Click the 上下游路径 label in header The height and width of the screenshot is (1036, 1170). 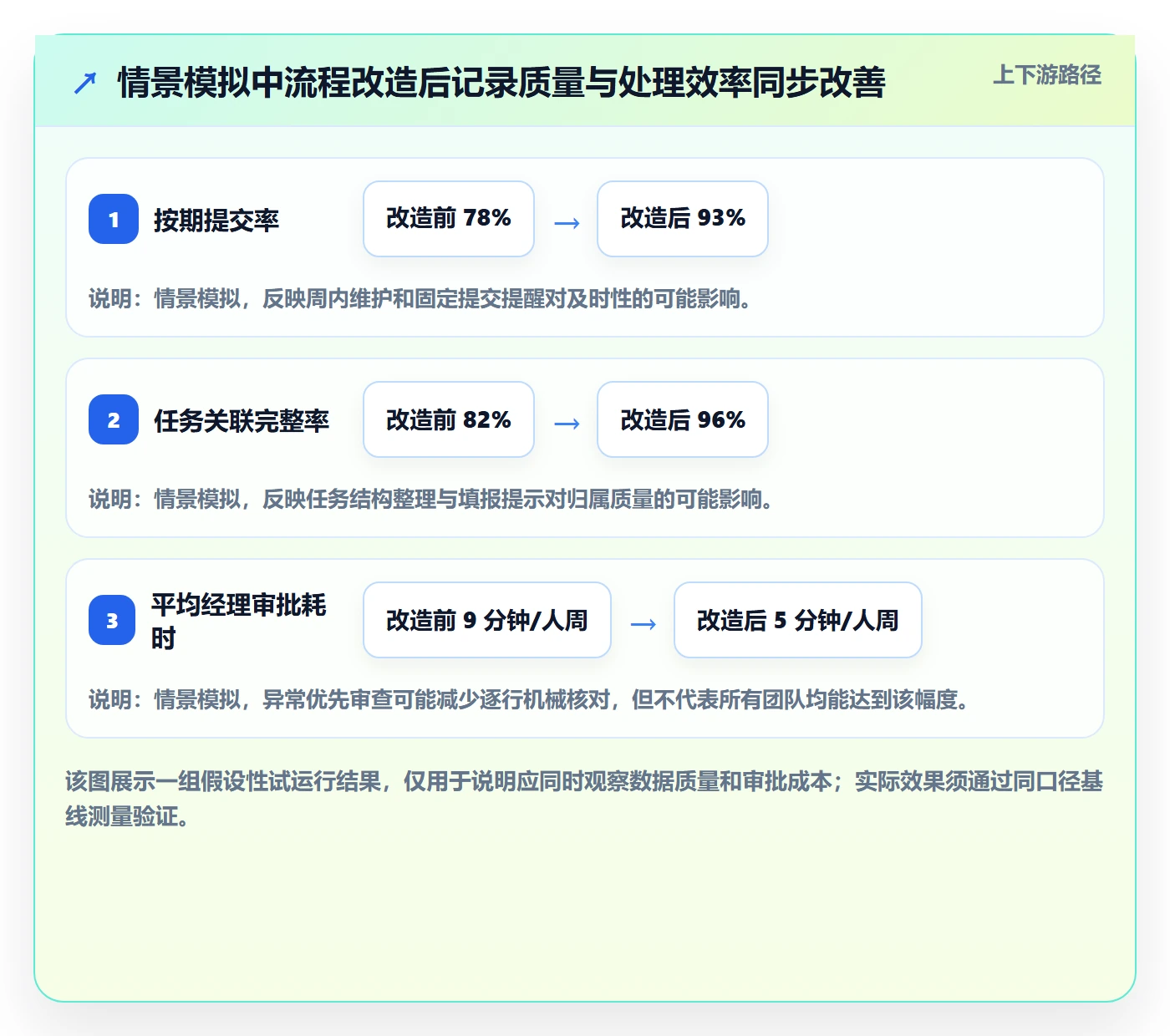pos(1046,75)
